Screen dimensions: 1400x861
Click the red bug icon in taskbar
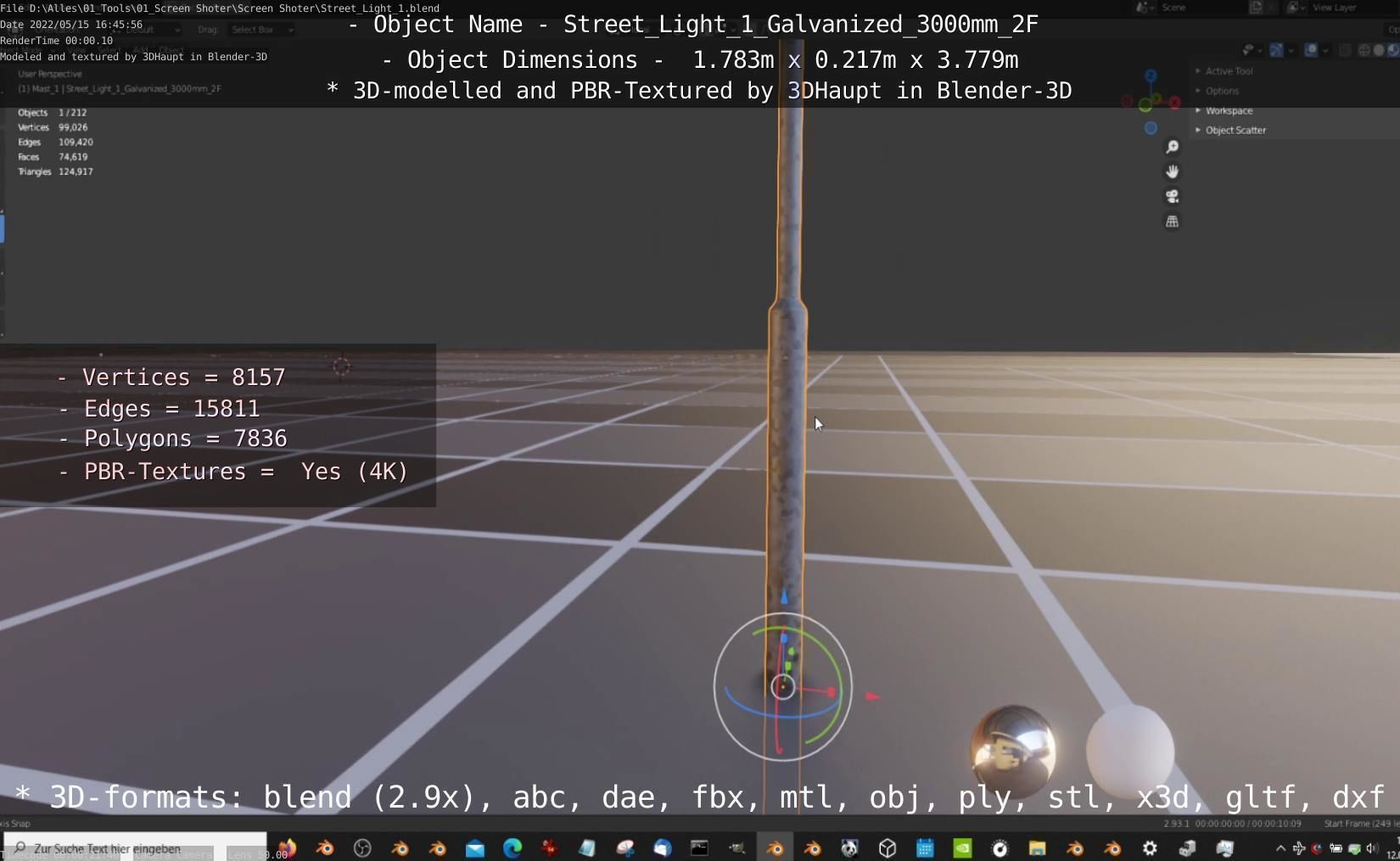click(550, 848)
